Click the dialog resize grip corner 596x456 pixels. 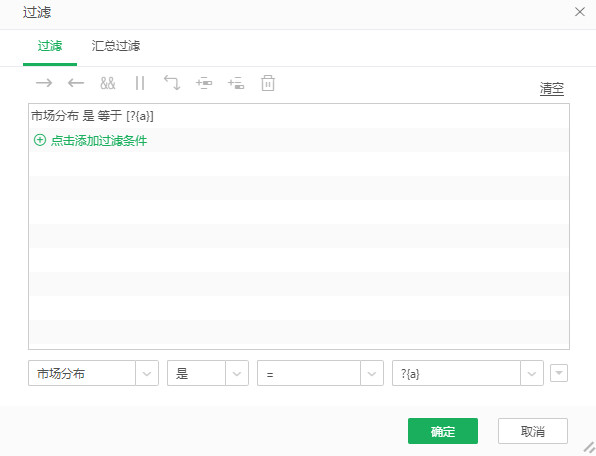click(x=590, y=448)
